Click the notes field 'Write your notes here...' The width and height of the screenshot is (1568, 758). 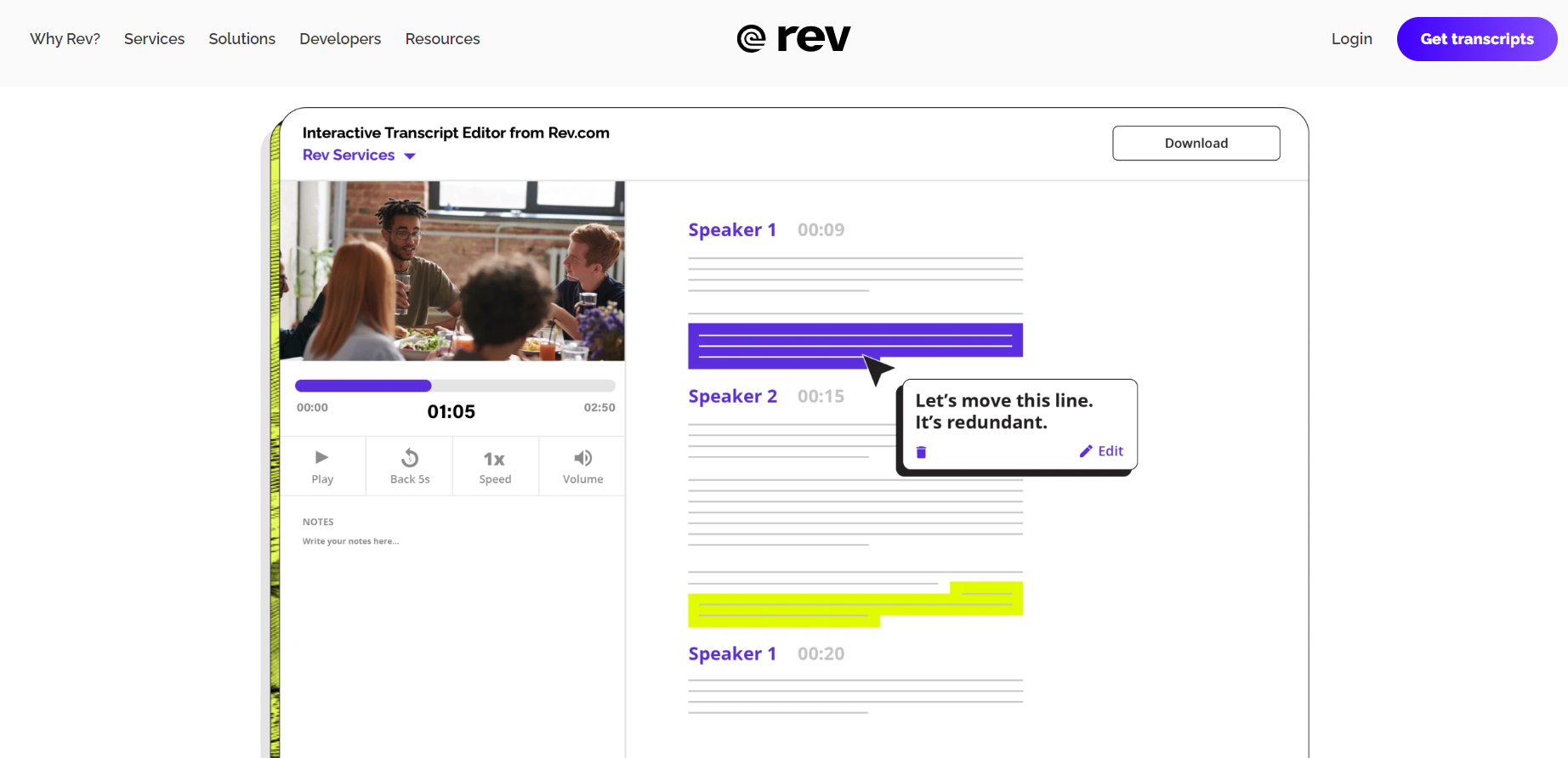350,541
